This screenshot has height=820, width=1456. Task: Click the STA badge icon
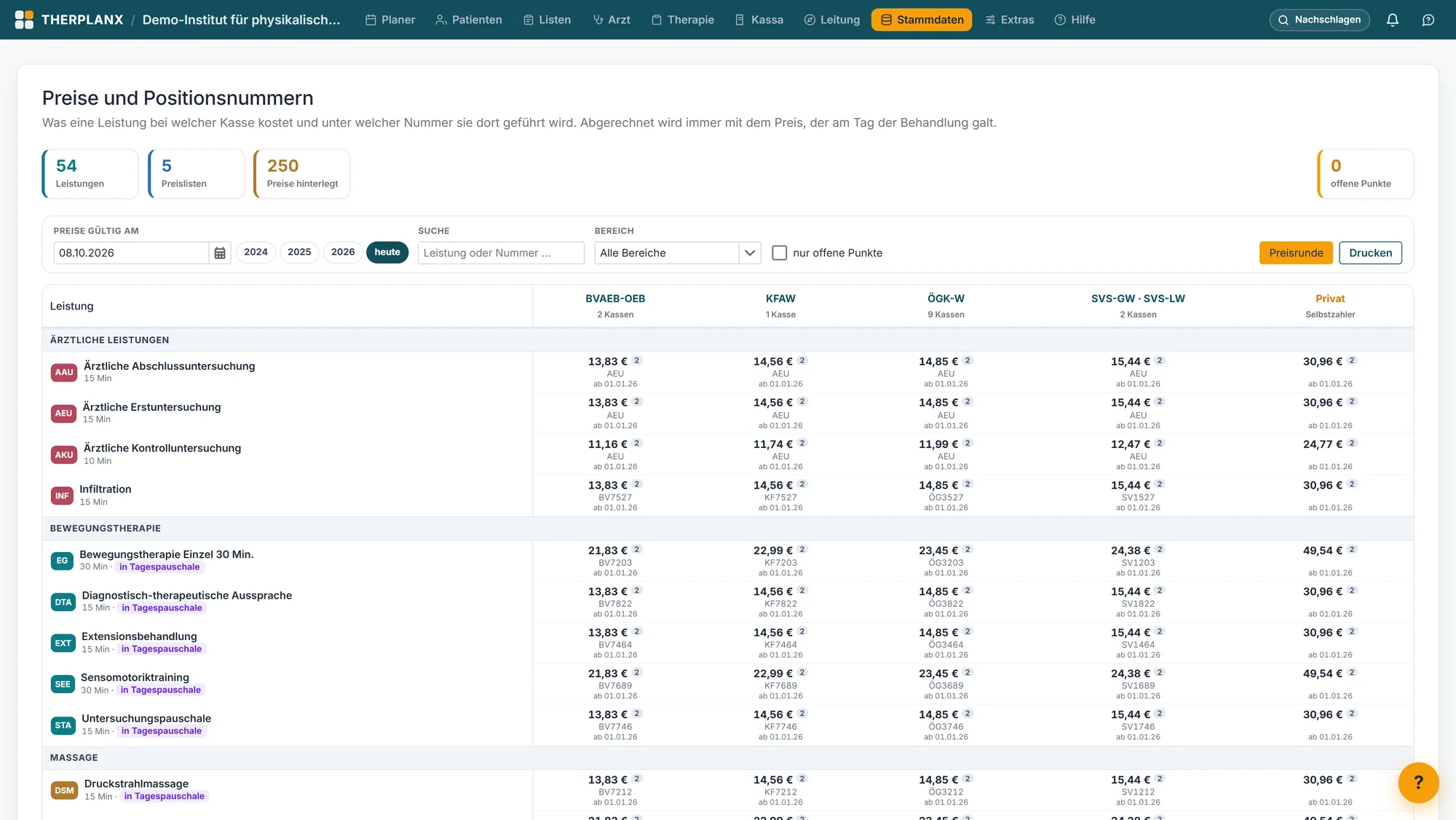(x=63, y=725)
